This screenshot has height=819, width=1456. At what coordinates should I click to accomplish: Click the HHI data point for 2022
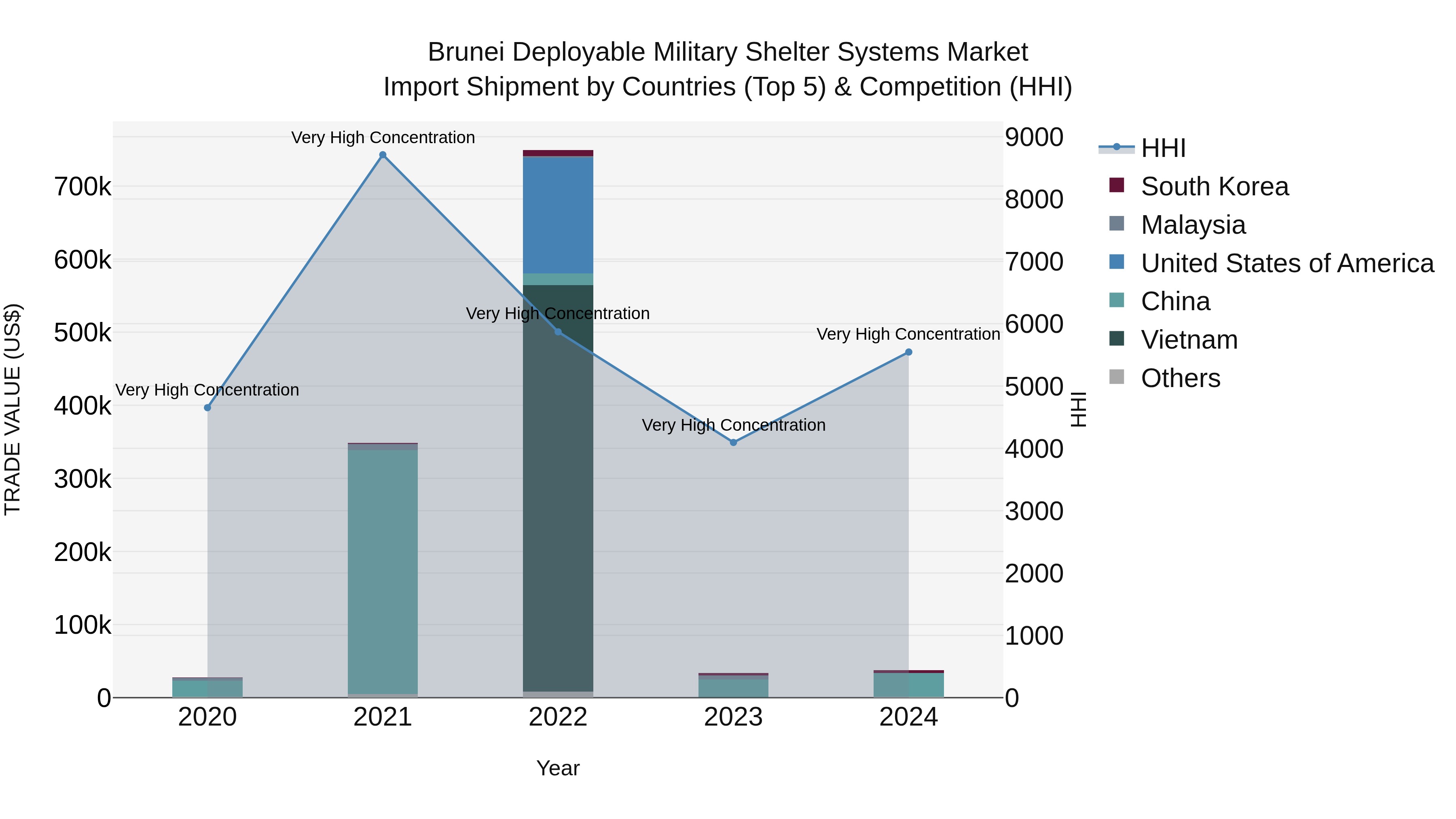click(x=558, y=332)
